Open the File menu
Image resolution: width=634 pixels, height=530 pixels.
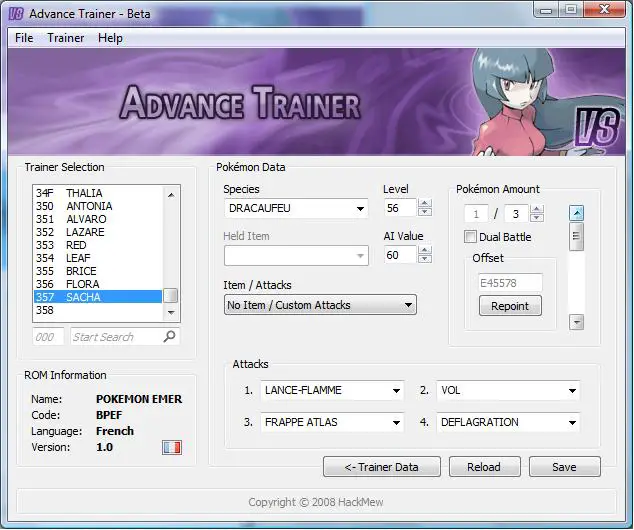pyautogui.click(x=24, y=38)
